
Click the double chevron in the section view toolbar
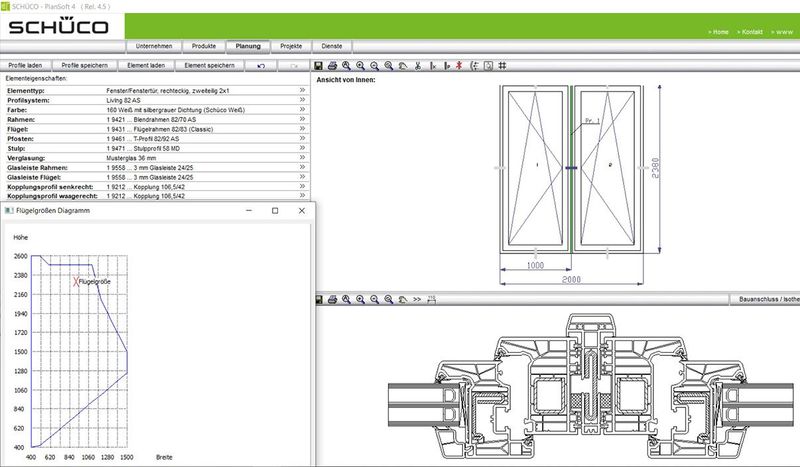[x=417, y=299]
